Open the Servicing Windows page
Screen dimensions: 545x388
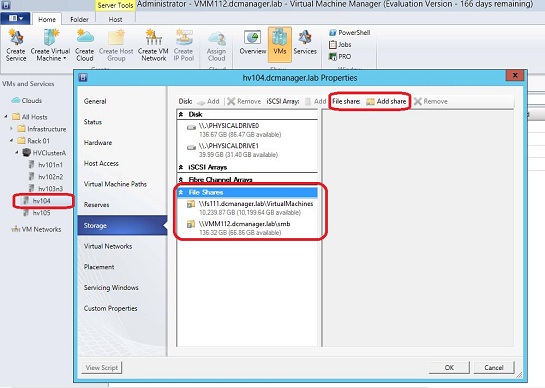pos(122,288)
